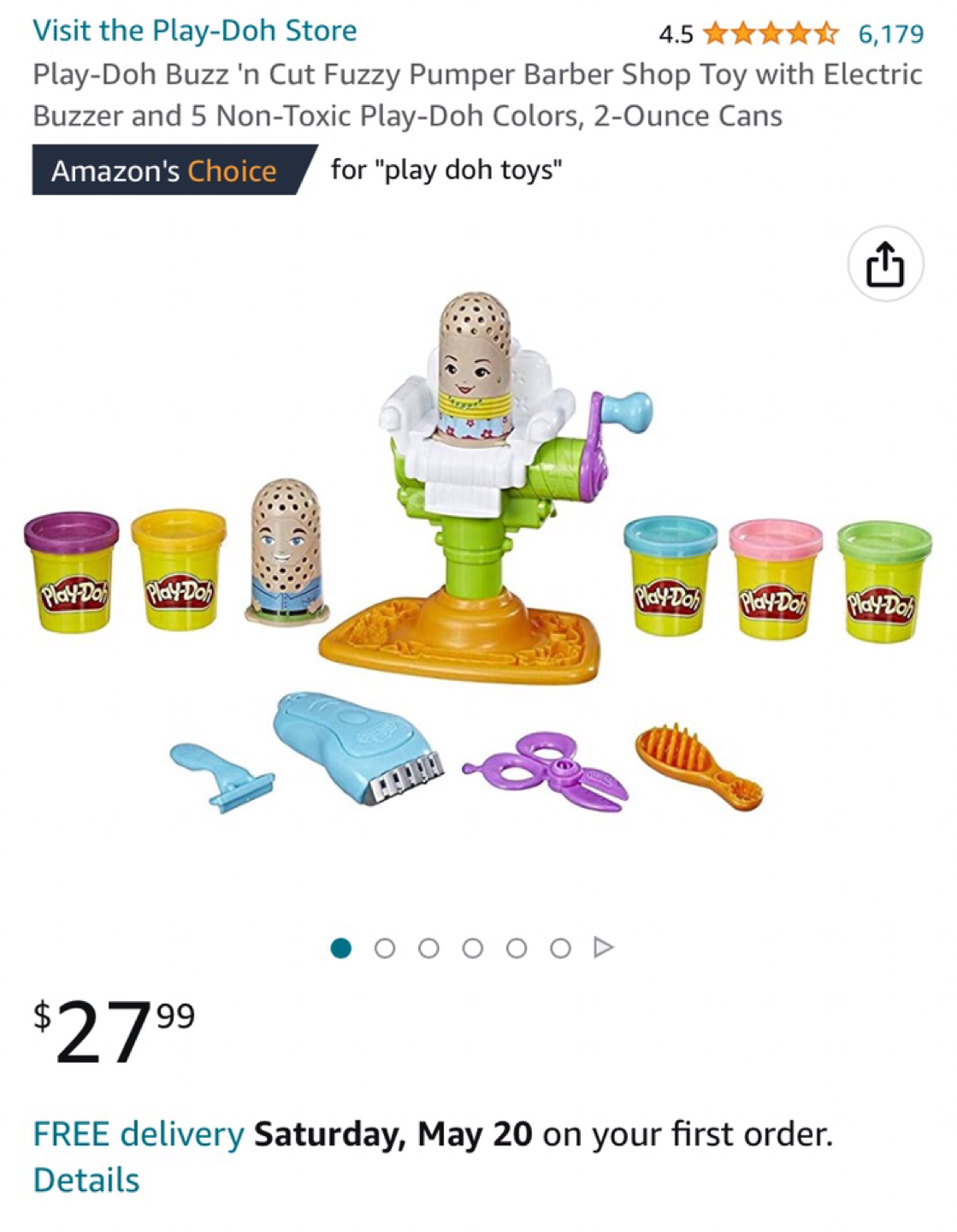The image size is (957, 1232).
Task: Click the star rating icons
Action: coord(771,34)
